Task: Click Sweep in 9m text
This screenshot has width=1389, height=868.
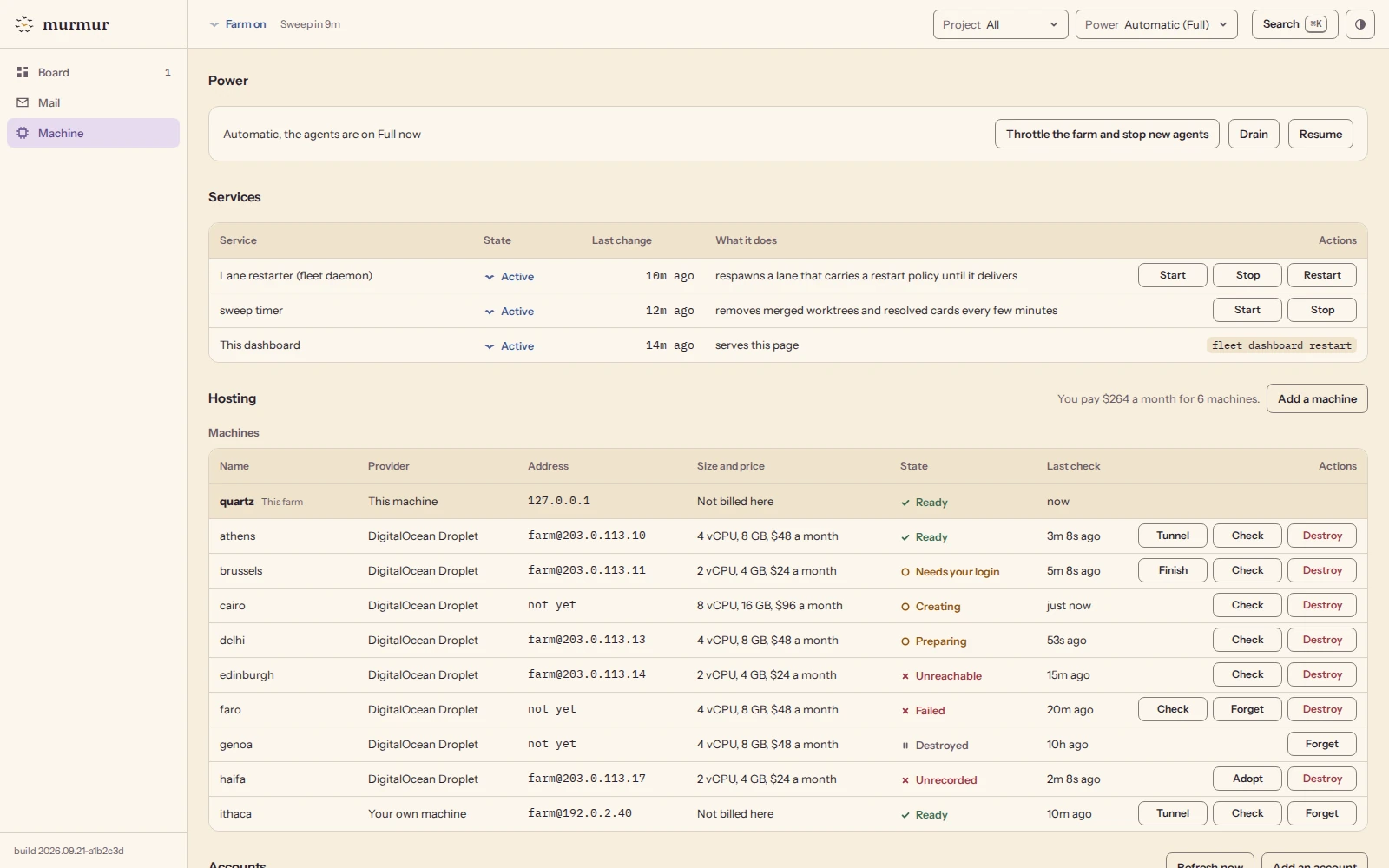Action: click(310, 24)
